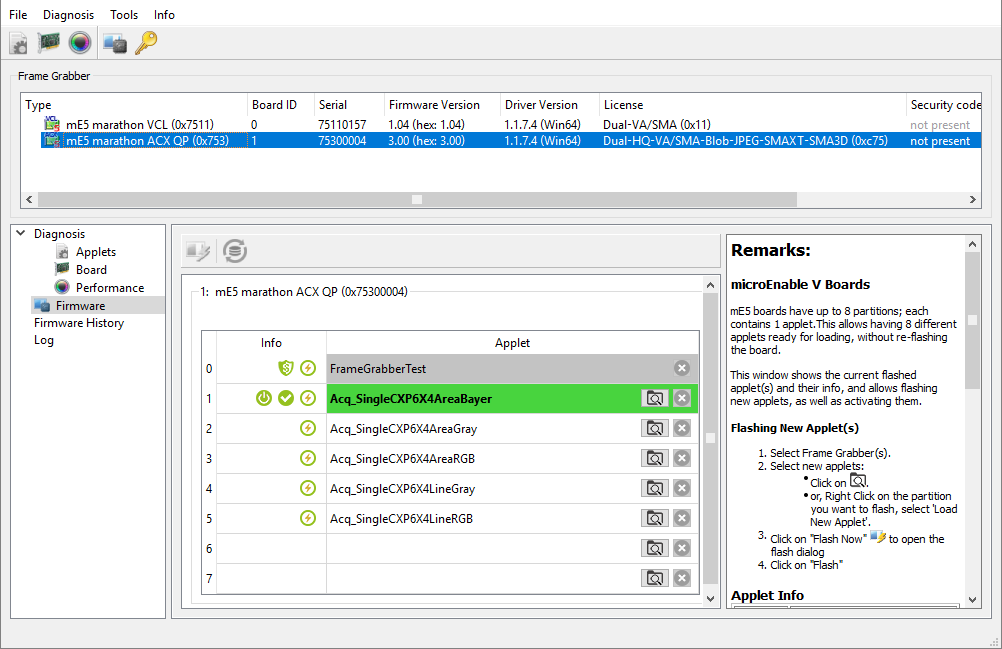Image resolution: width=1002 pixels, height=649 pixels.
Task: Click the License key toolbar icon
Action: (x=146, y=43)
